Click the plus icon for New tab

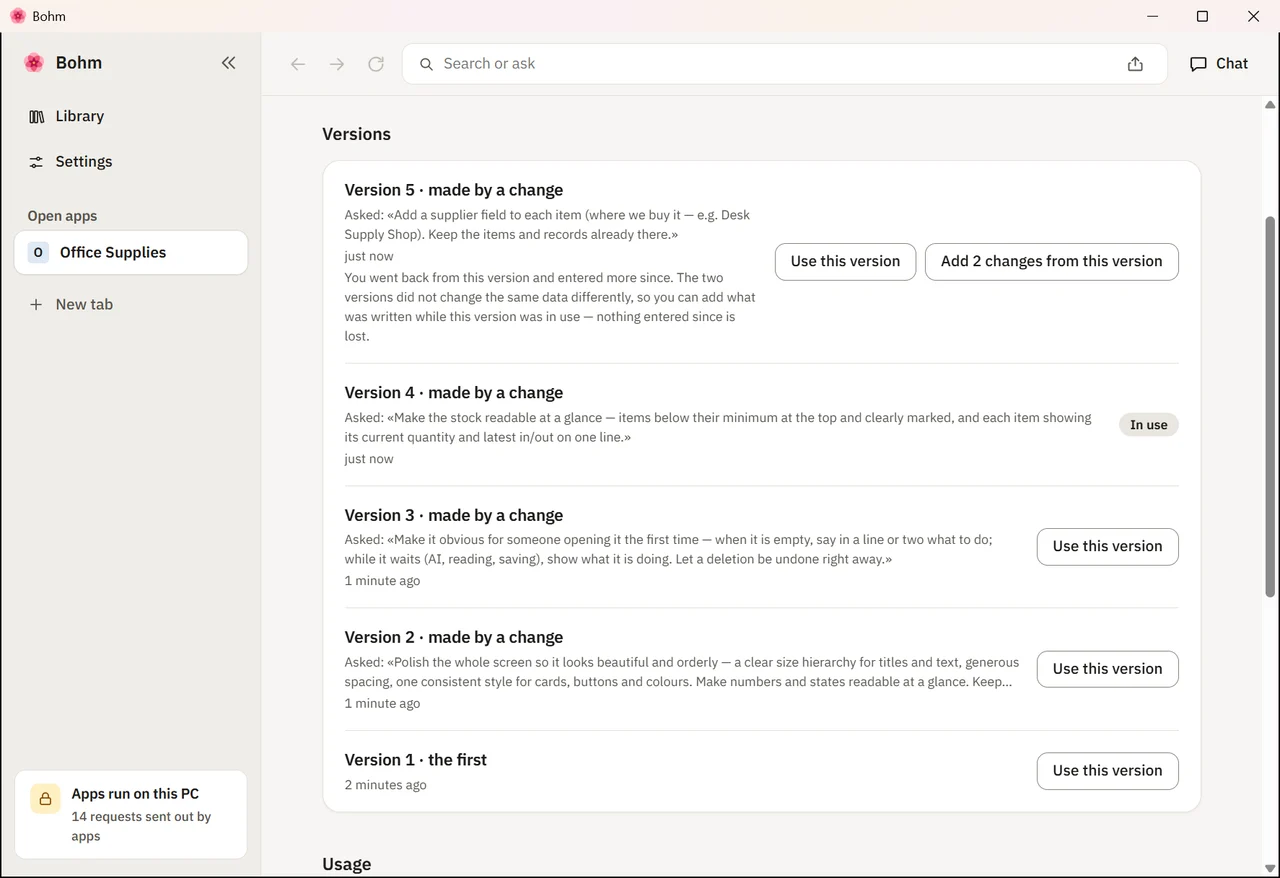click(x=36, y=304)
